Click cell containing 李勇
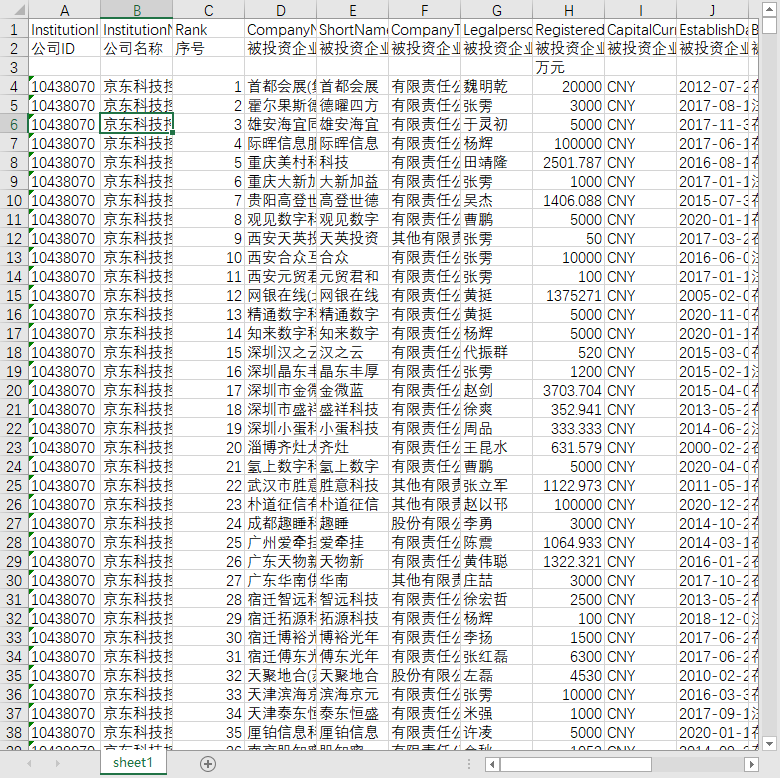 (x=496, y=523)
